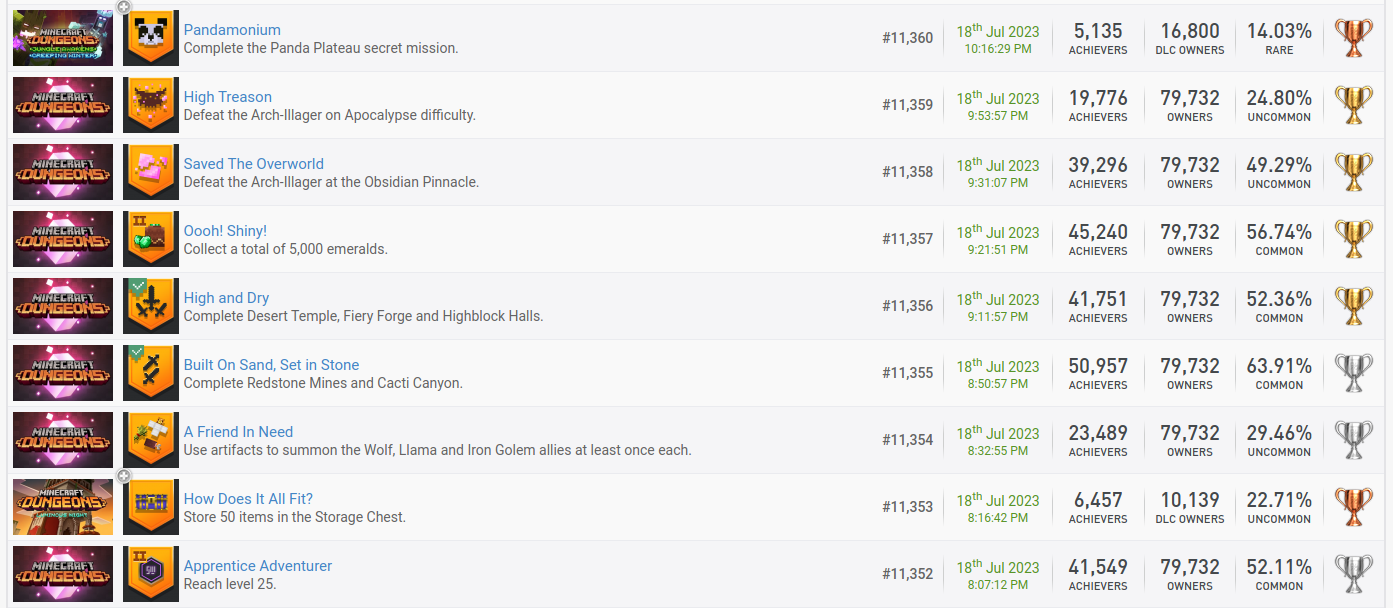This screenshot has width=1393, height=608.
Task: Expand the plus badge on How Does It All Fit
Action: point(124,476)
